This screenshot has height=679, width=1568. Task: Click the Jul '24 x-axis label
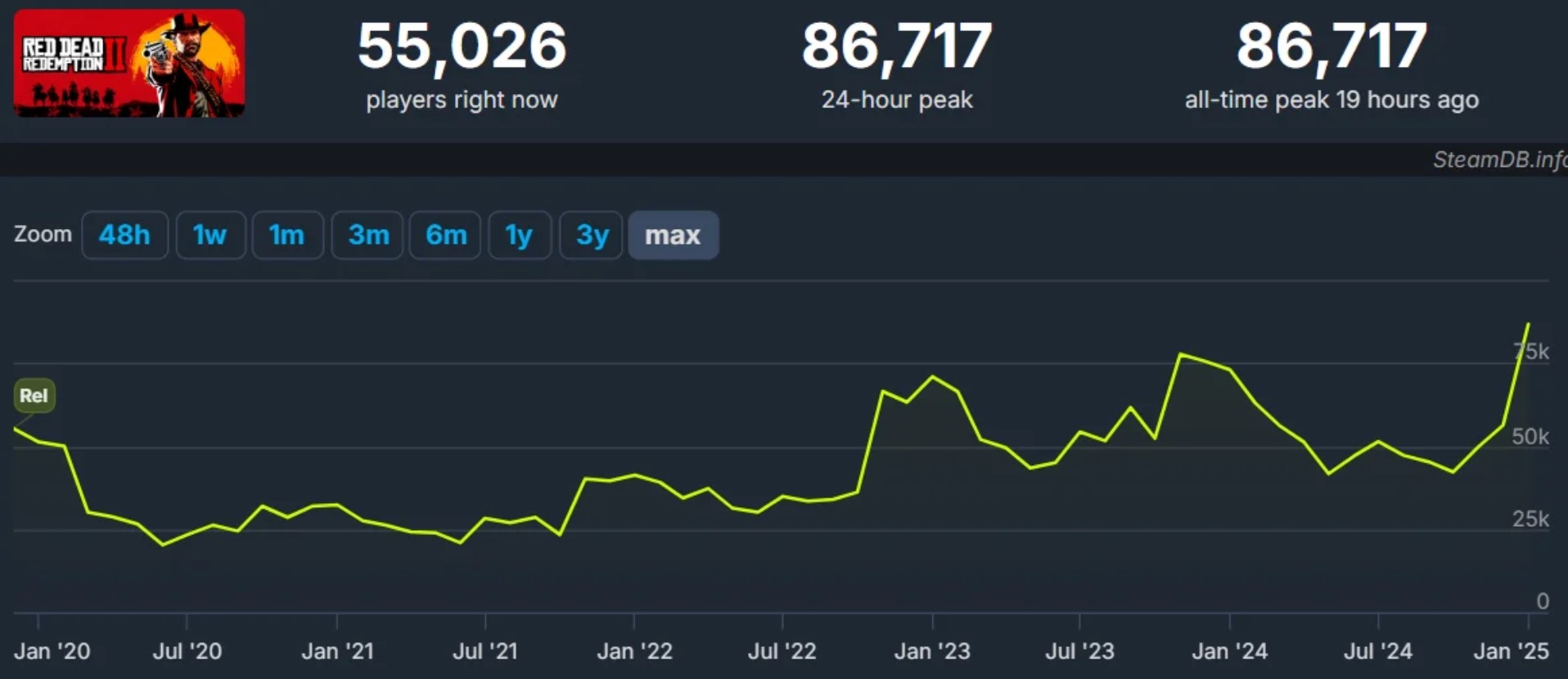pyautogui.click(x=1378, y=651)
